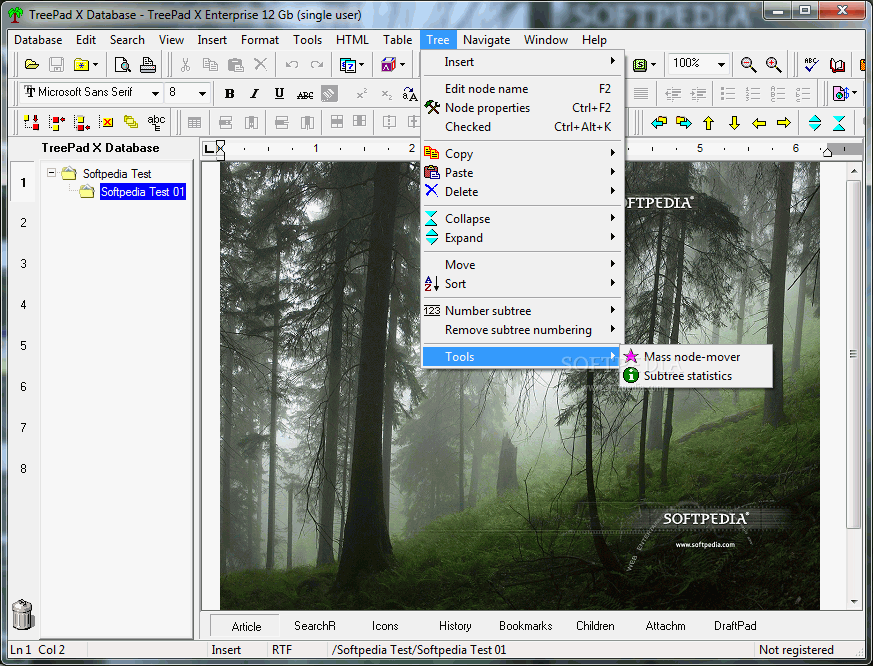Click the yellow down arrow icon

click(734, 123)
